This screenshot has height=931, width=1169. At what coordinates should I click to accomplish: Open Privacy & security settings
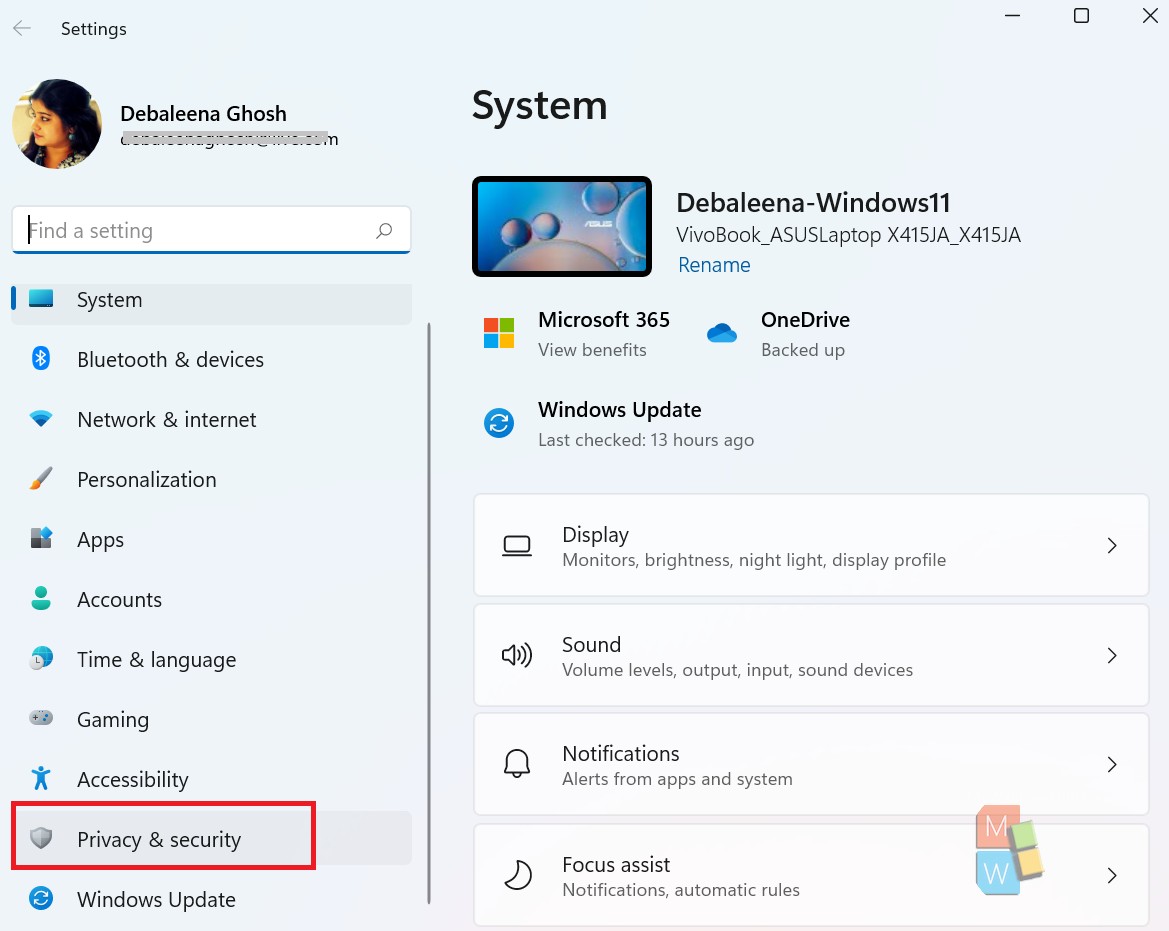212,839
